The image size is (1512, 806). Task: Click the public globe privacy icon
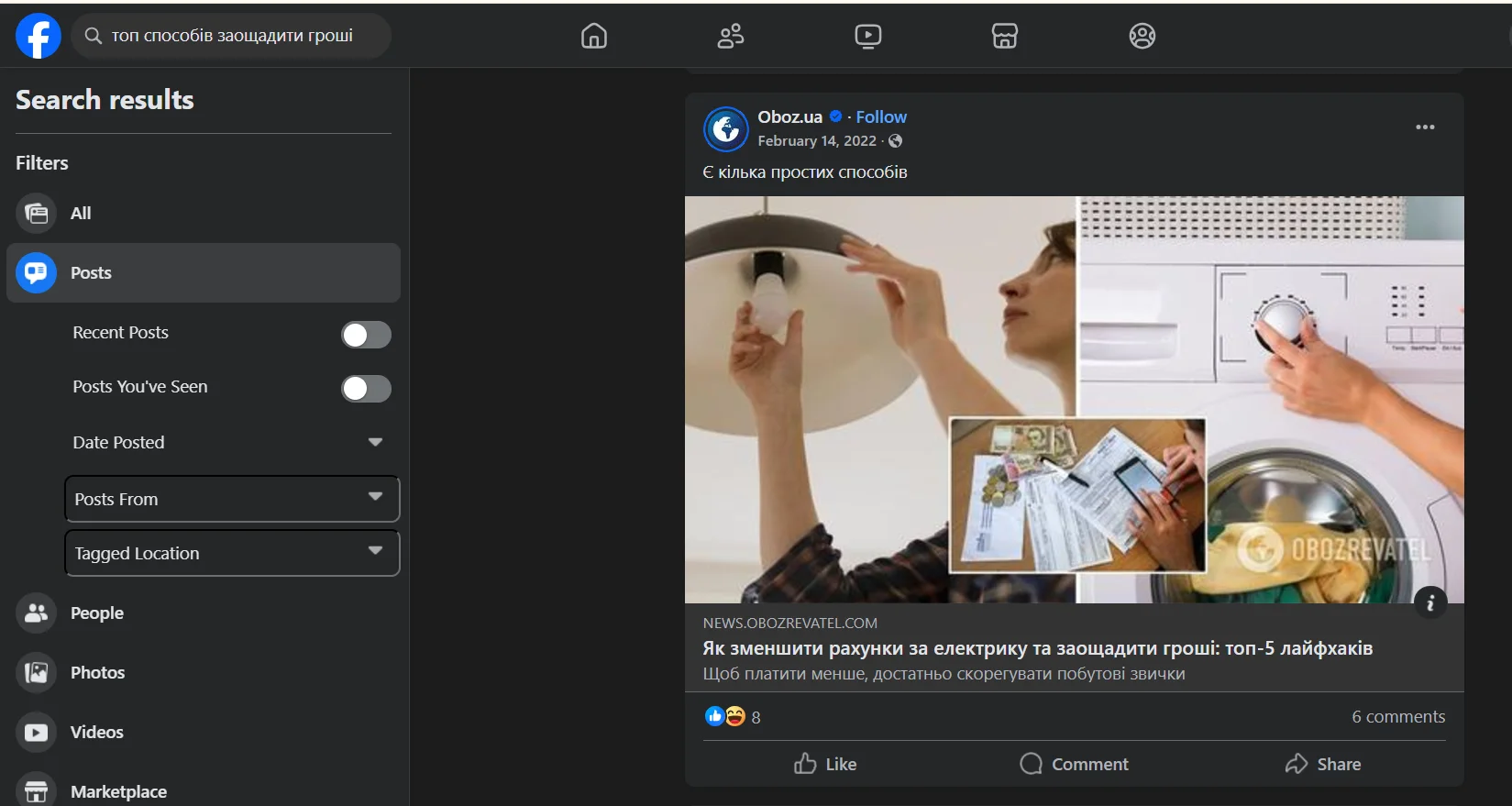pyautogui.click(x=896, y=140)
